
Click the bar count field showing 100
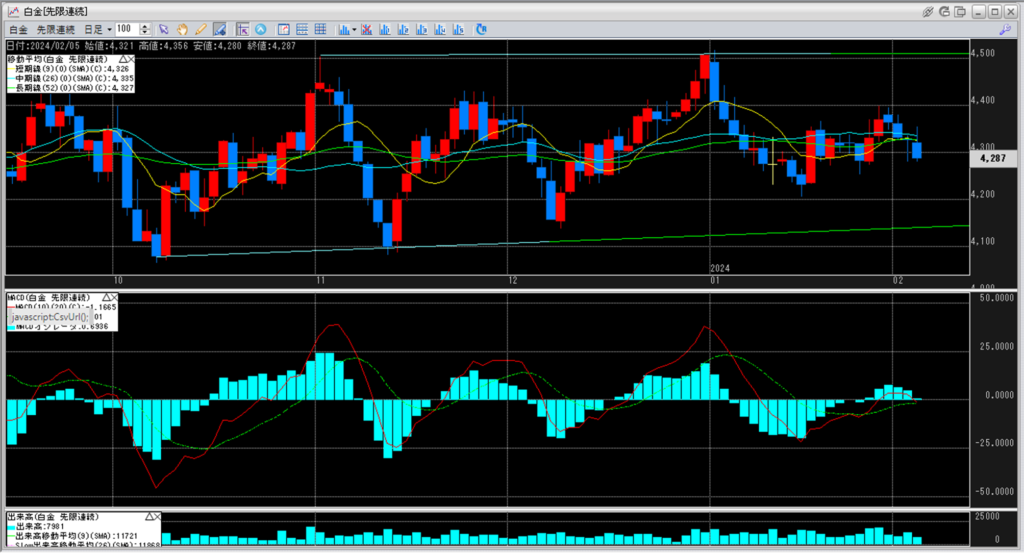127,30
